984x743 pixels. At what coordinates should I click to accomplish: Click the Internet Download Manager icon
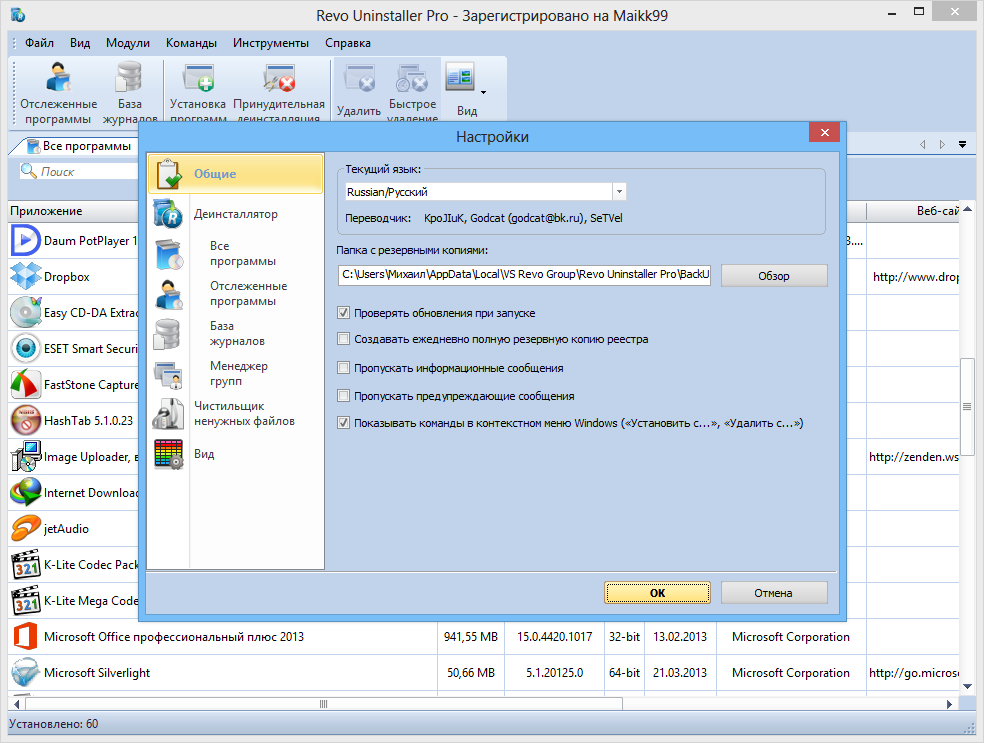point(26,493)
